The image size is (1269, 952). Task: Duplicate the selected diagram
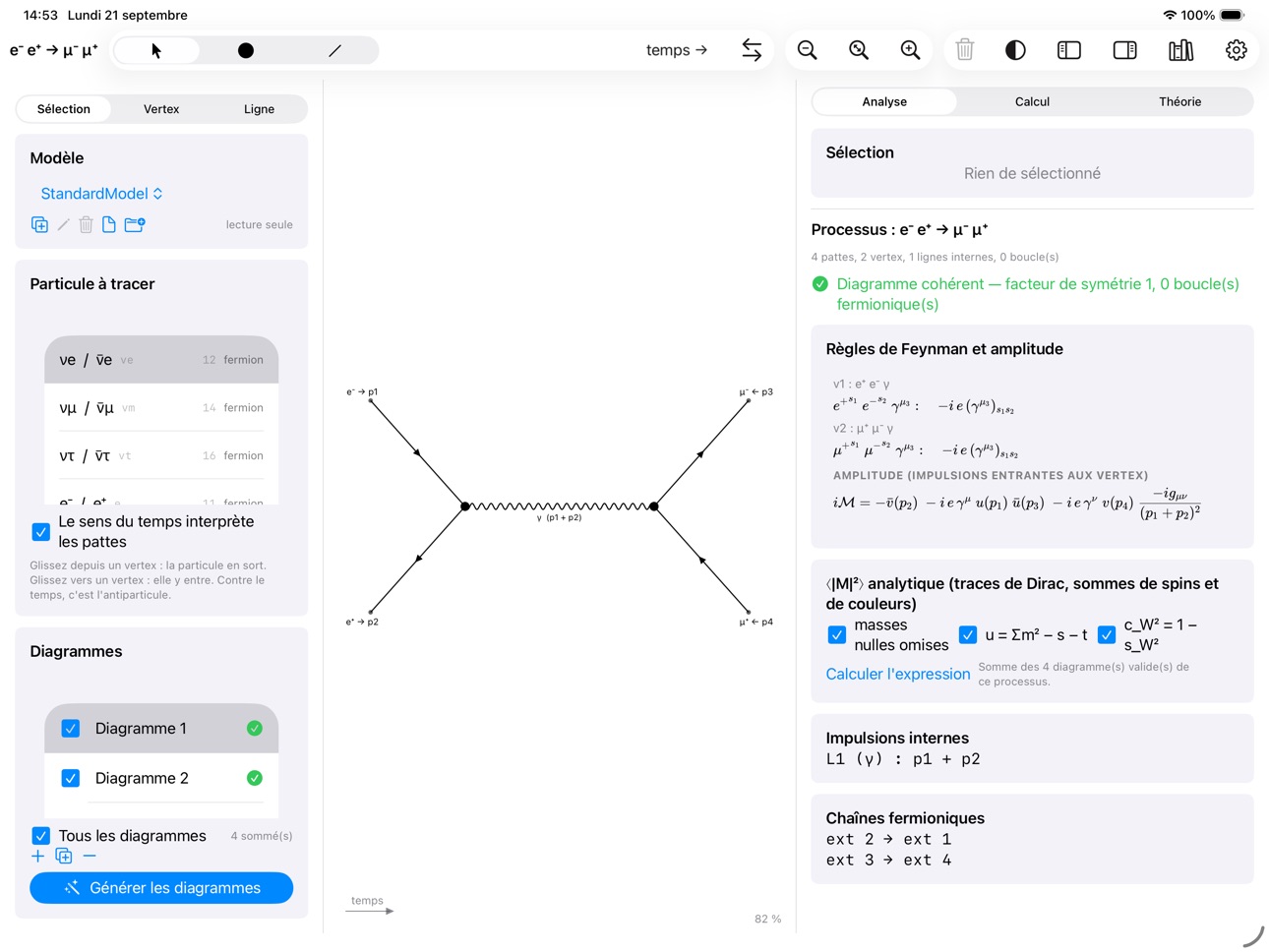click(x=64, y=856)
